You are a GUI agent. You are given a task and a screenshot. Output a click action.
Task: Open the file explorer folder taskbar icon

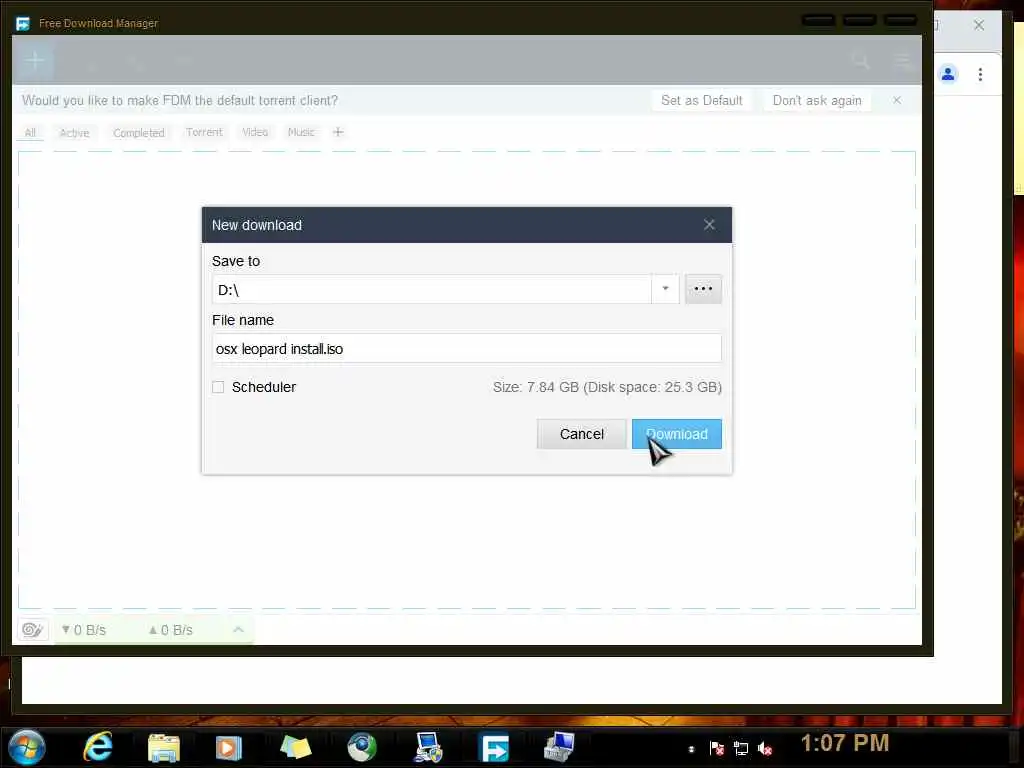click(x=164, y=748)
